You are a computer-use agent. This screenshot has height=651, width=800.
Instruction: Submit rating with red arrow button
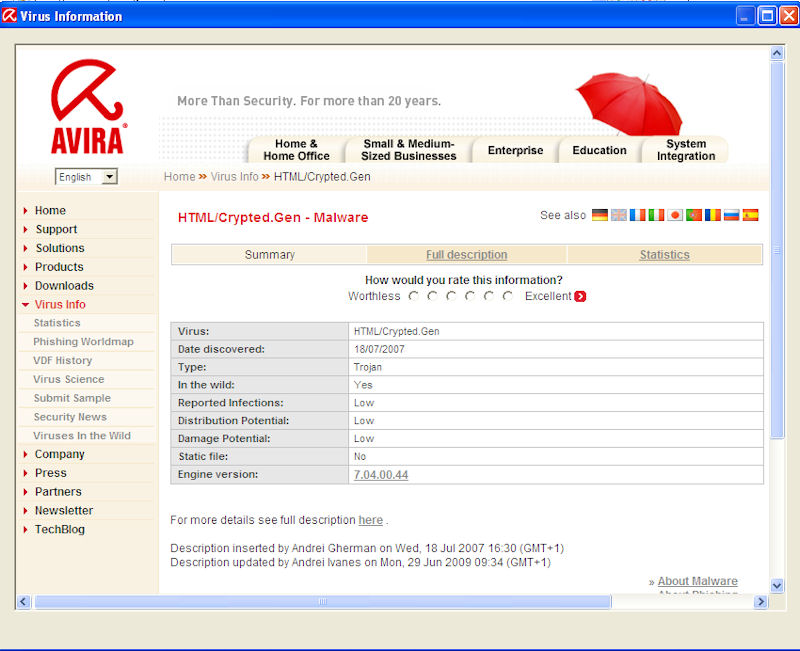(580, 296)
